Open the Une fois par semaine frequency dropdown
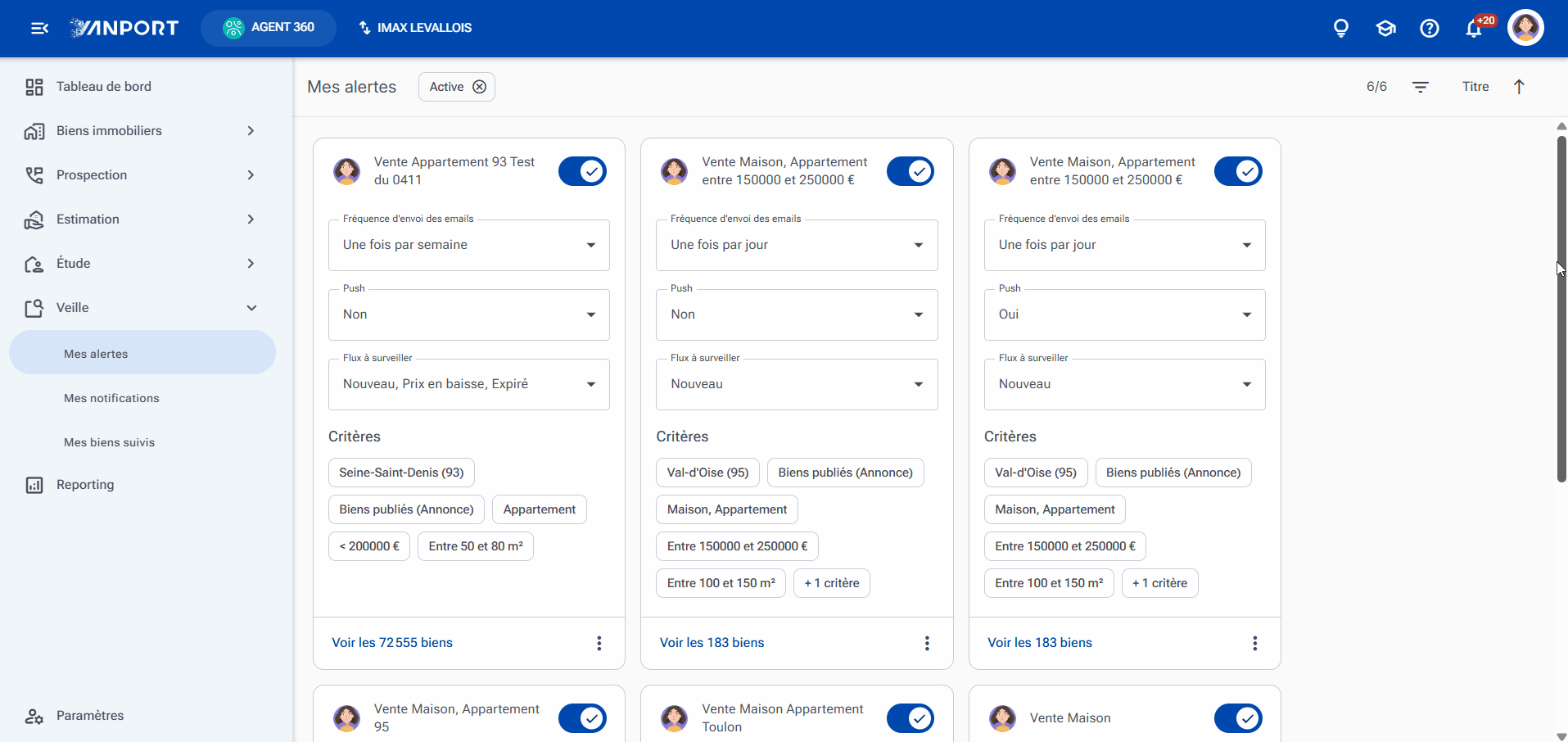This screenshot has height=742, width=1568. (x=469, y=245)
